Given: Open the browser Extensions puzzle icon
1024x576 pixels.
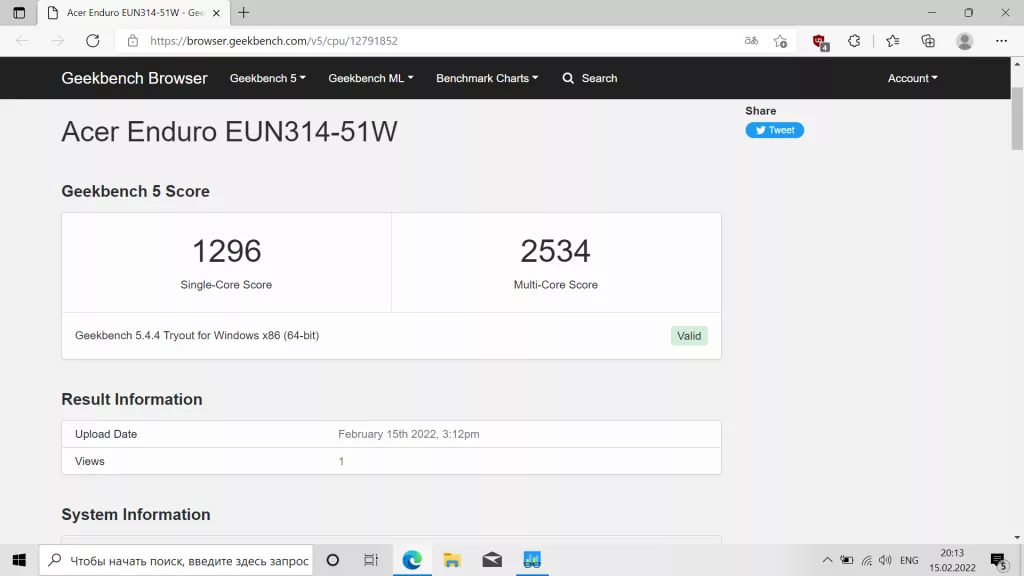Looking at the screenshot, I should tap(853, 41).
